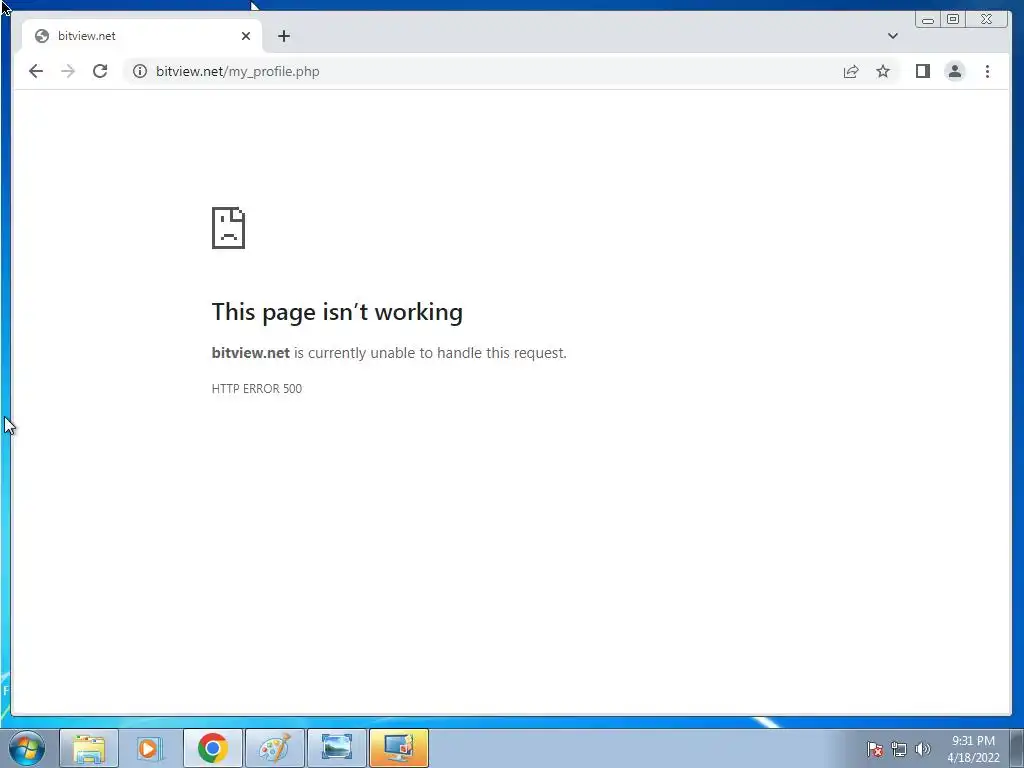Open a new tab with the plus button
The width and height of the screenshot is (1024, 768).
283,36
